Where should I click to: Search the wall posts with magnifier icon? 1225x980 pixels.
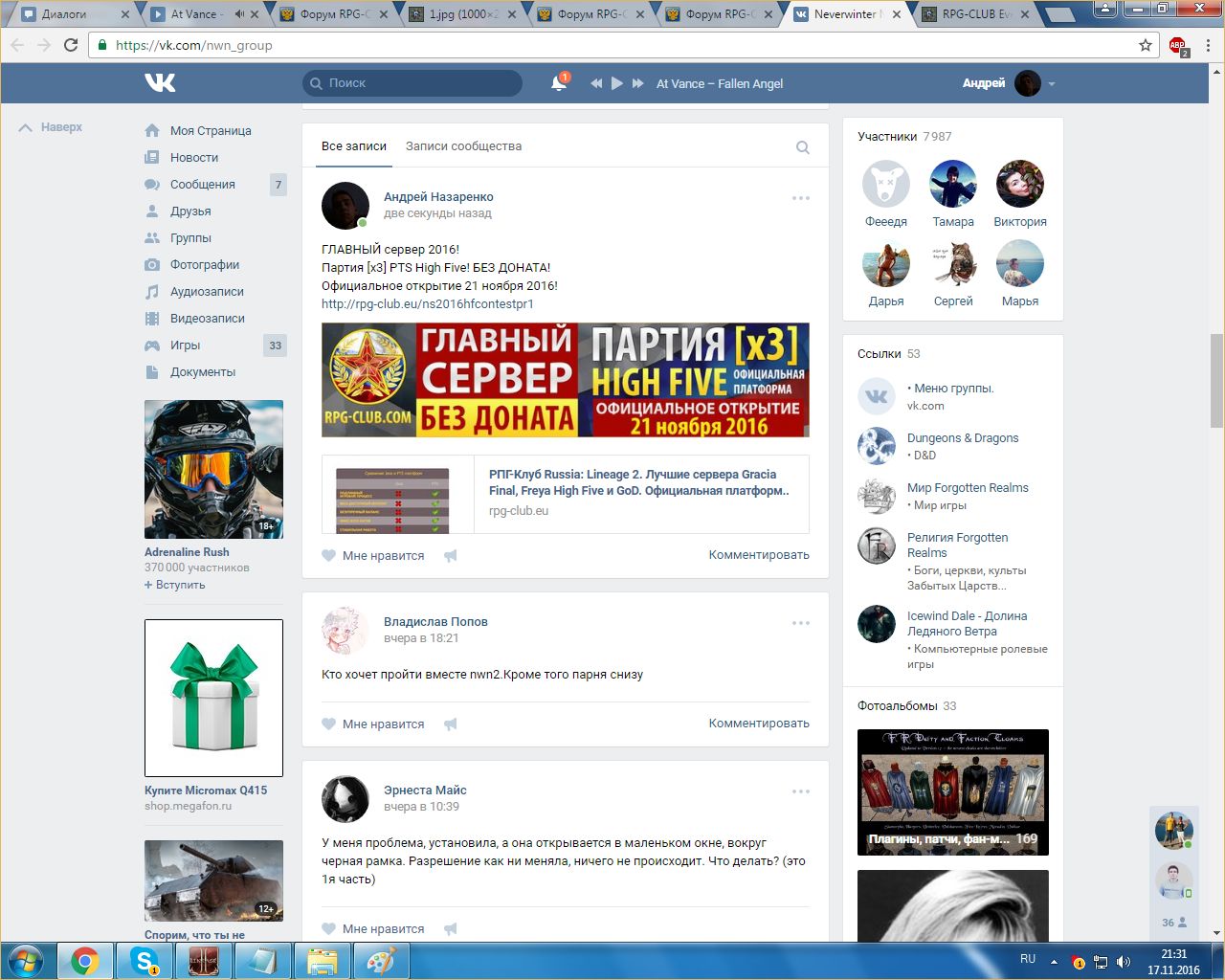pos(803,147)
